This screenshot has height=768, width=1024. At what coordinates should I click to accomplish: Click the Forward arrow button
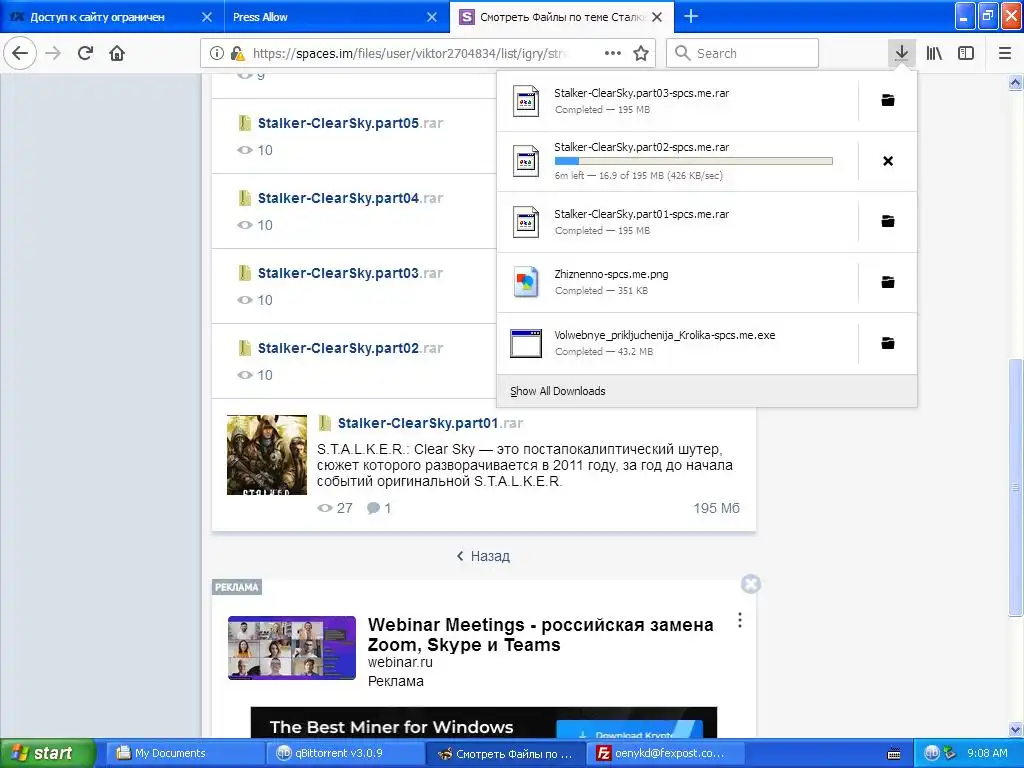53,53
